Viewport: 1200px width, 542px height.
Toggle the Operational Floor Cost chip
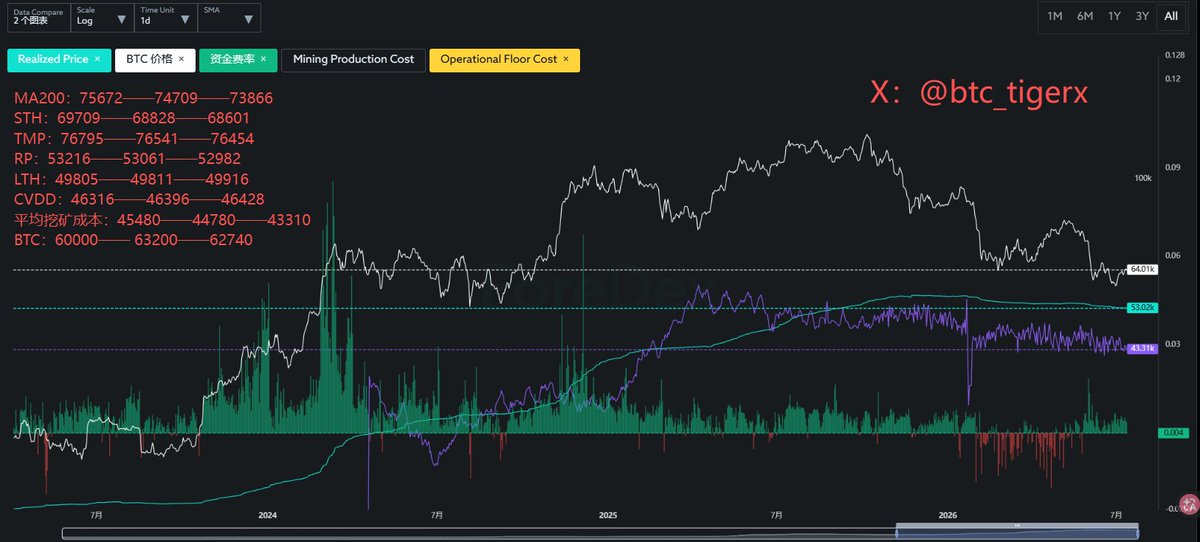click(x=504, y=59)
